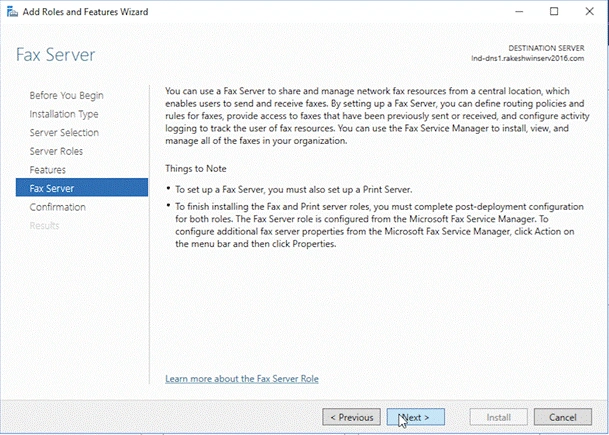
Task: Click server name lnd-dns1.rakeshwinserv2016.com
Action: 528,59
